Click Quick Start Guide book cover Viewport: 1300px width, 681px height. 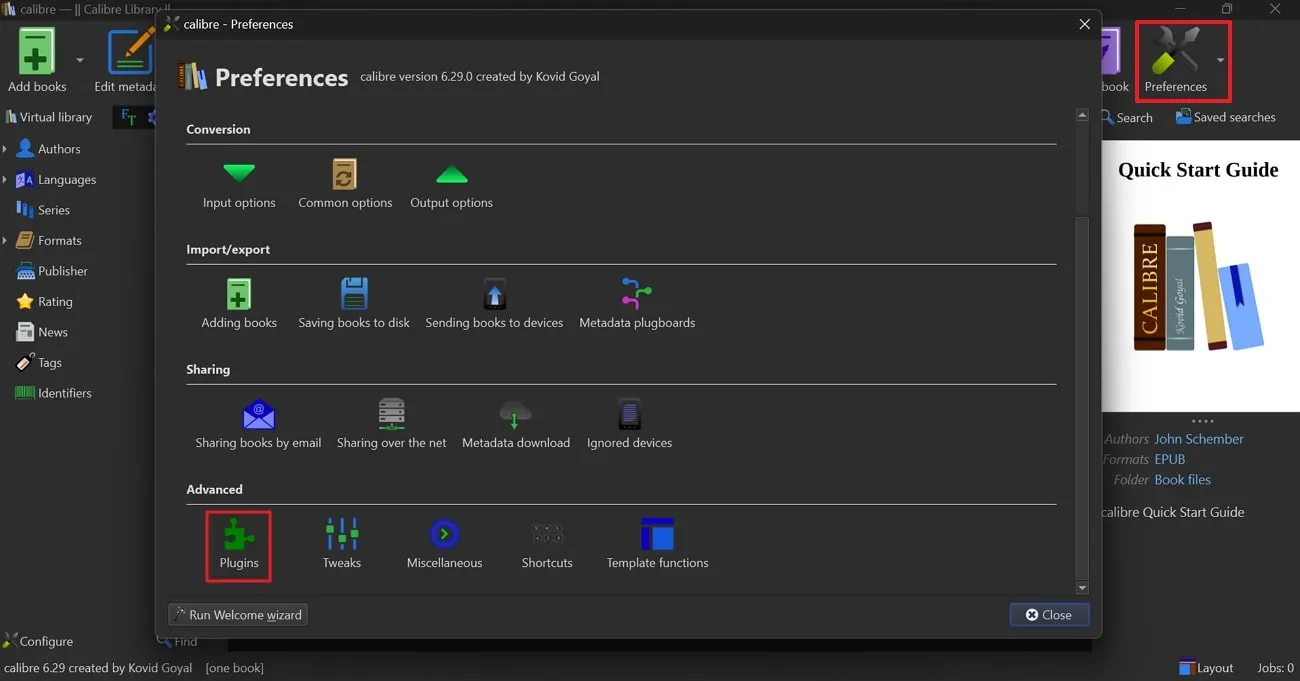point(1199,275)
